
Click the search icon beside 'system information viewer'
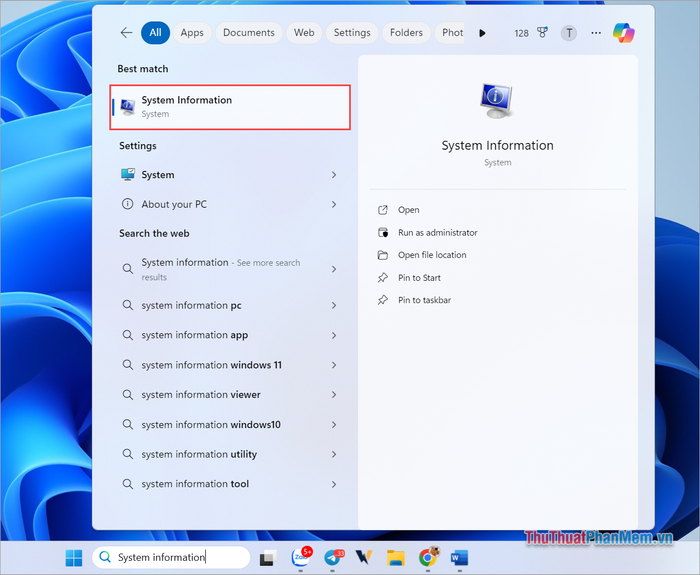pos(128,395)
